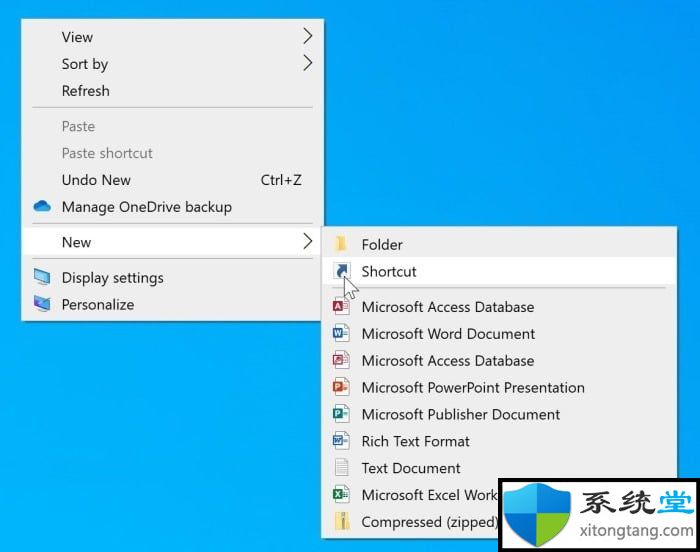
Task: Open the View menu entry
Action: point(172,37)
